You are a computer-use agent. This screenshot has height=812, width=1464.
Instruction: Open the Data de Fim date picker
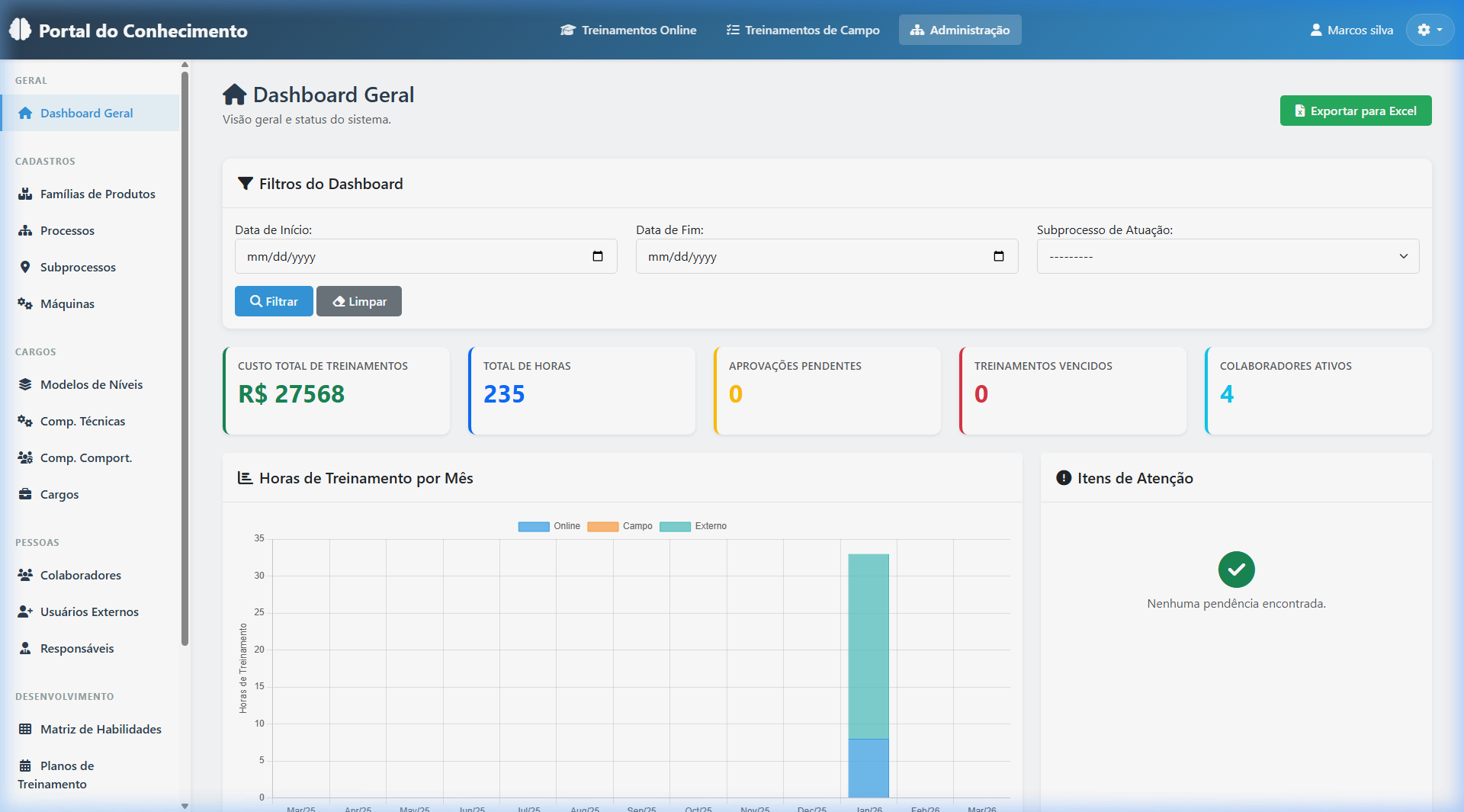tap(999, 256)
